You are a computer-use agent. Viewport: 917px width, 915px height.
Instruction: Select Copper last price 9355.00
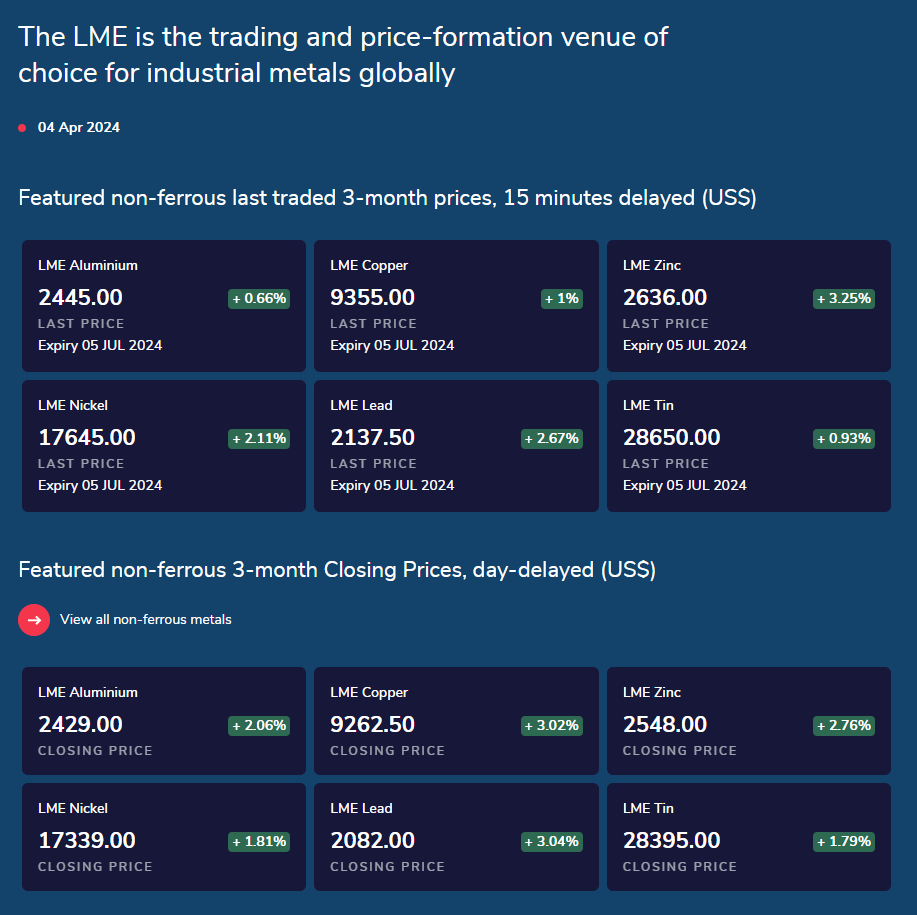[x=373, y=298]
